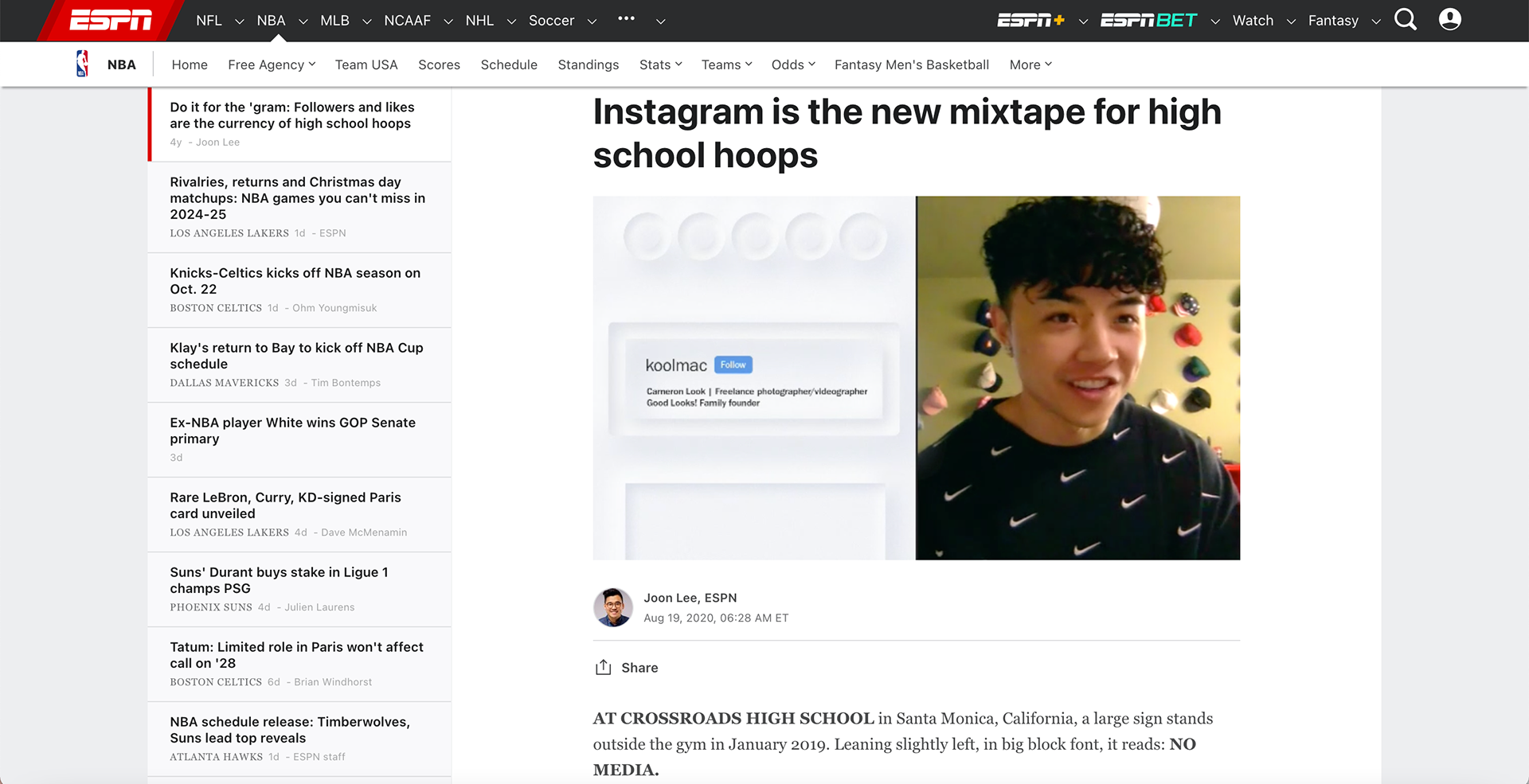Viewport: 1529px width, 784px height.
Task: Click 'BOSTON CELTICS' tag under Tatum story
Action: (216, 682)
